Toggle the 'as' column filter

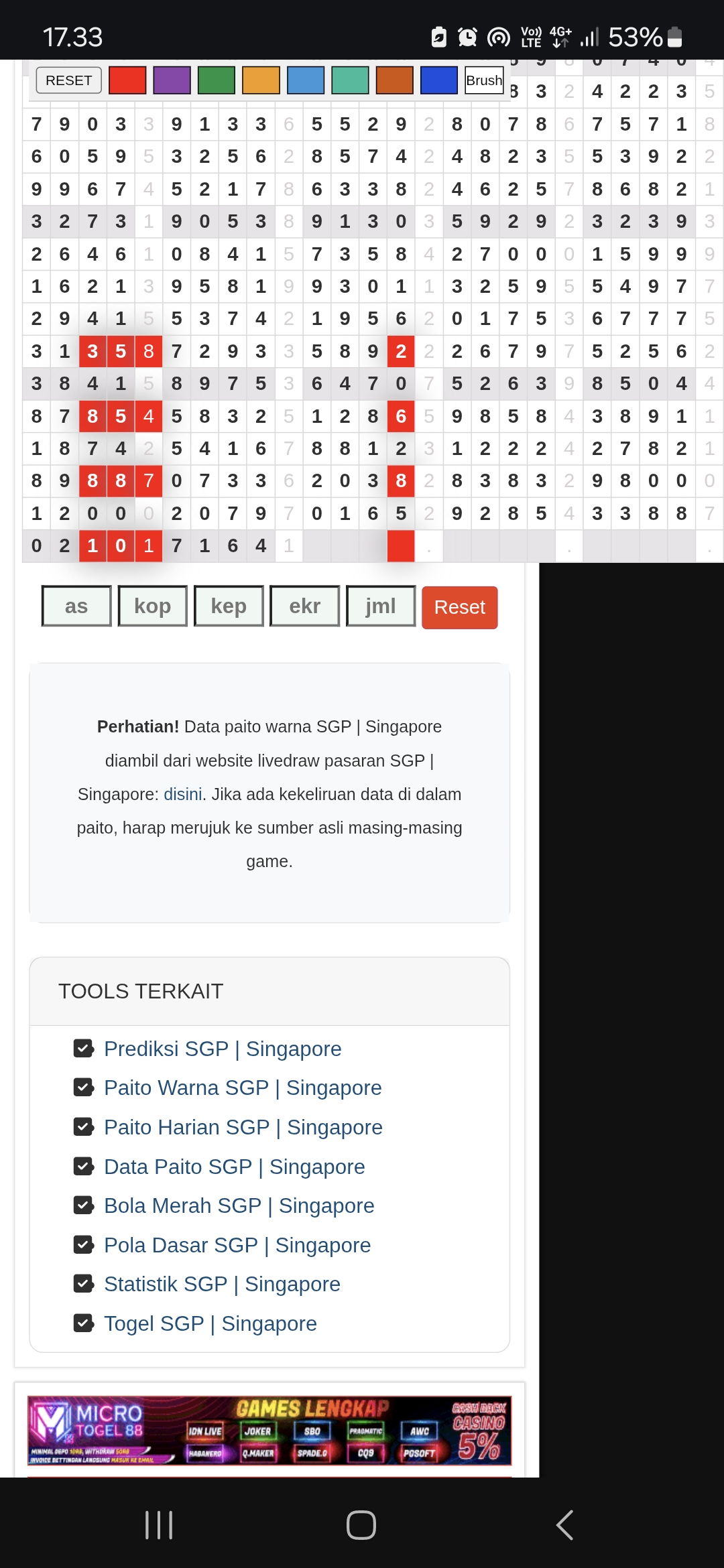[x=76, y=606]
